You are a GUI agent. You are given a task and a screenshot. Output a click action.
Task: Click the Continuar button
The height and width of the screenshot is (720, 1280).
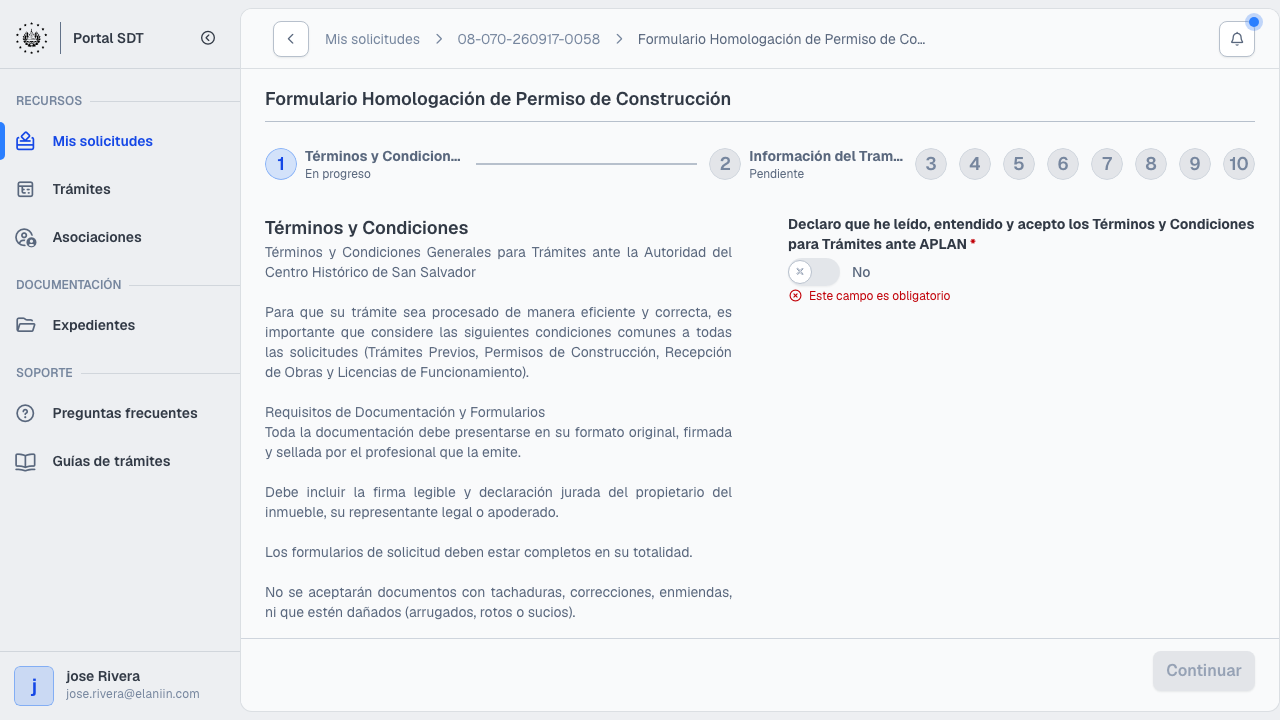pyautogui.click(x=1204, y=671)
